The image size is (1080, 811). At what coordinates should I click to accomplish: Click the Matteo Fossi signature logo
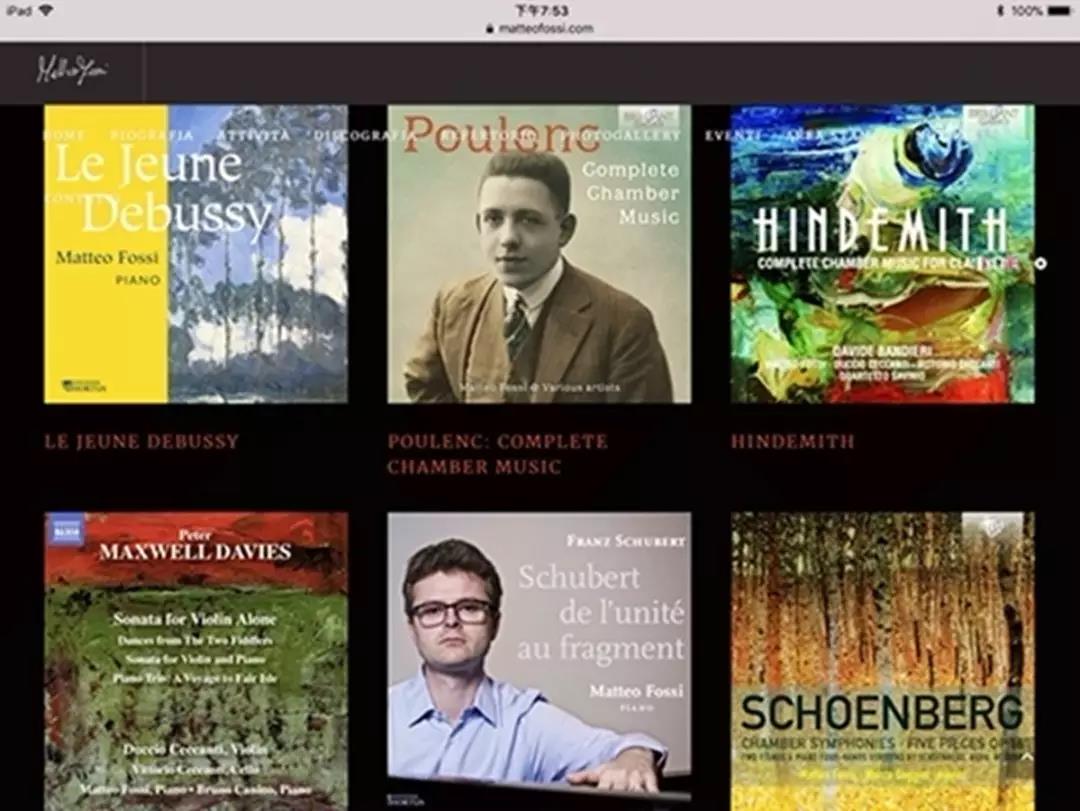72,70
